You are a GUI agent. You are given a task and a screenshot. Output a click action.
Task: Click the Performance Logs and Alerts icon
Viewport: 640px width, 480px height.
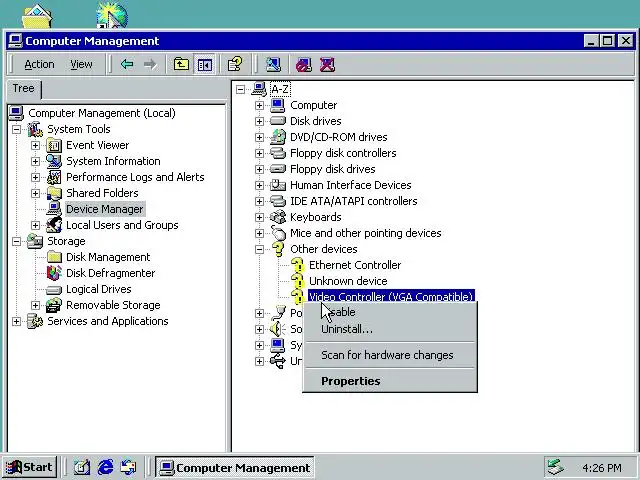click(54, 177)
